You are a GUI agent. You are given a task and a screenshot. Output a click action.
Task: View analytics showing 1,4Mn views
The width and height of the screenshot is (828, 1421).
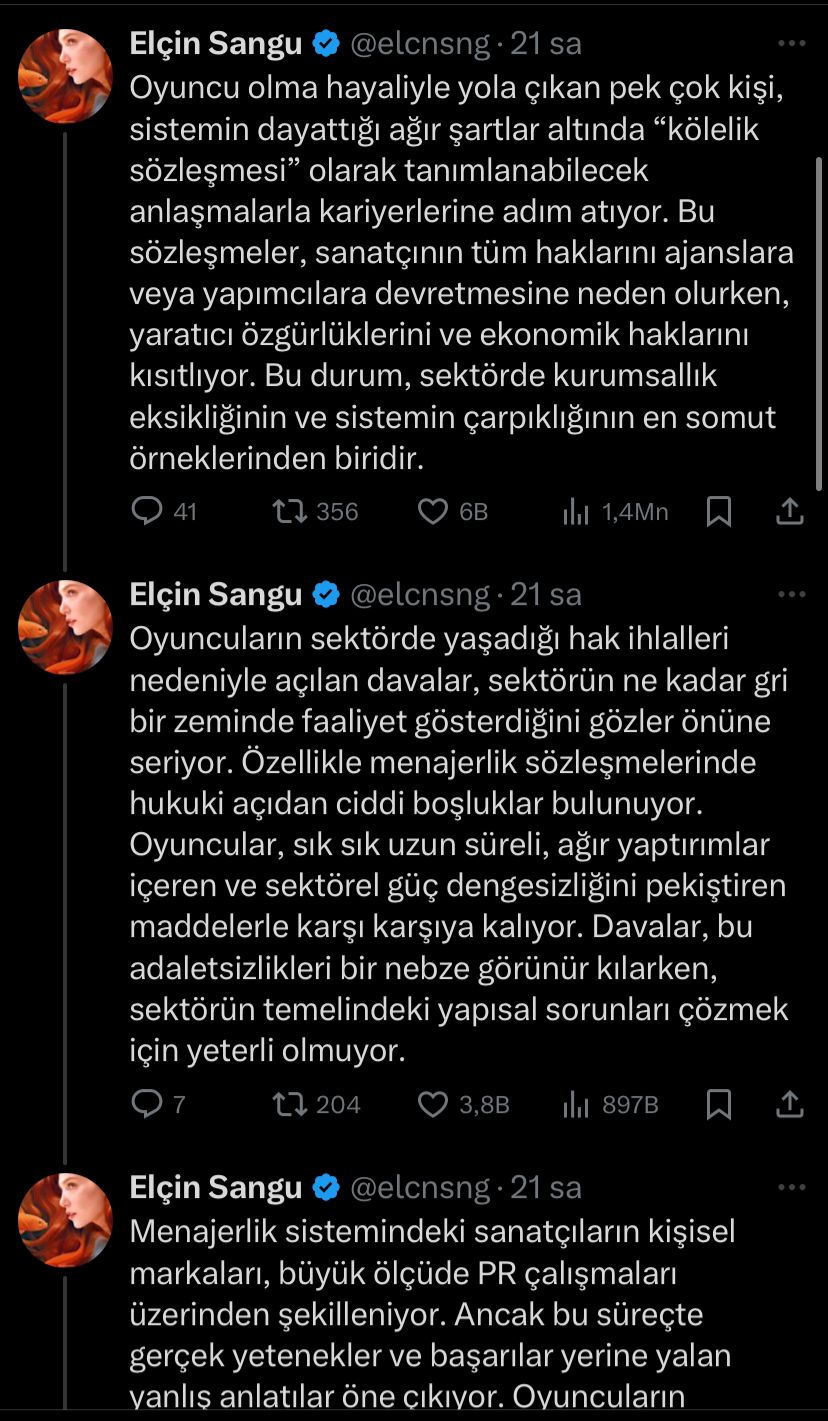click(576, 512)
